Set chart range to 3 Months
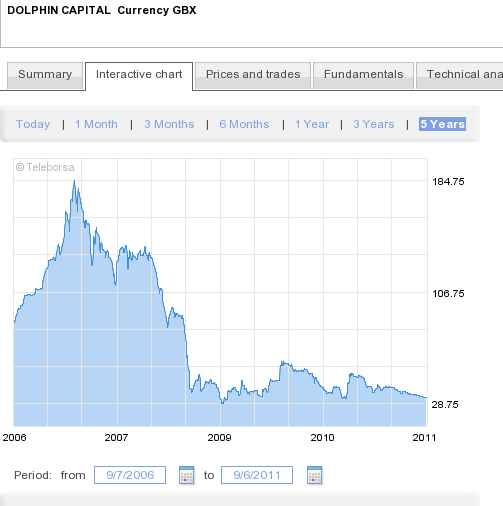Image resolution: width=503 pixels, height=506 pixels. click(169, 124)
